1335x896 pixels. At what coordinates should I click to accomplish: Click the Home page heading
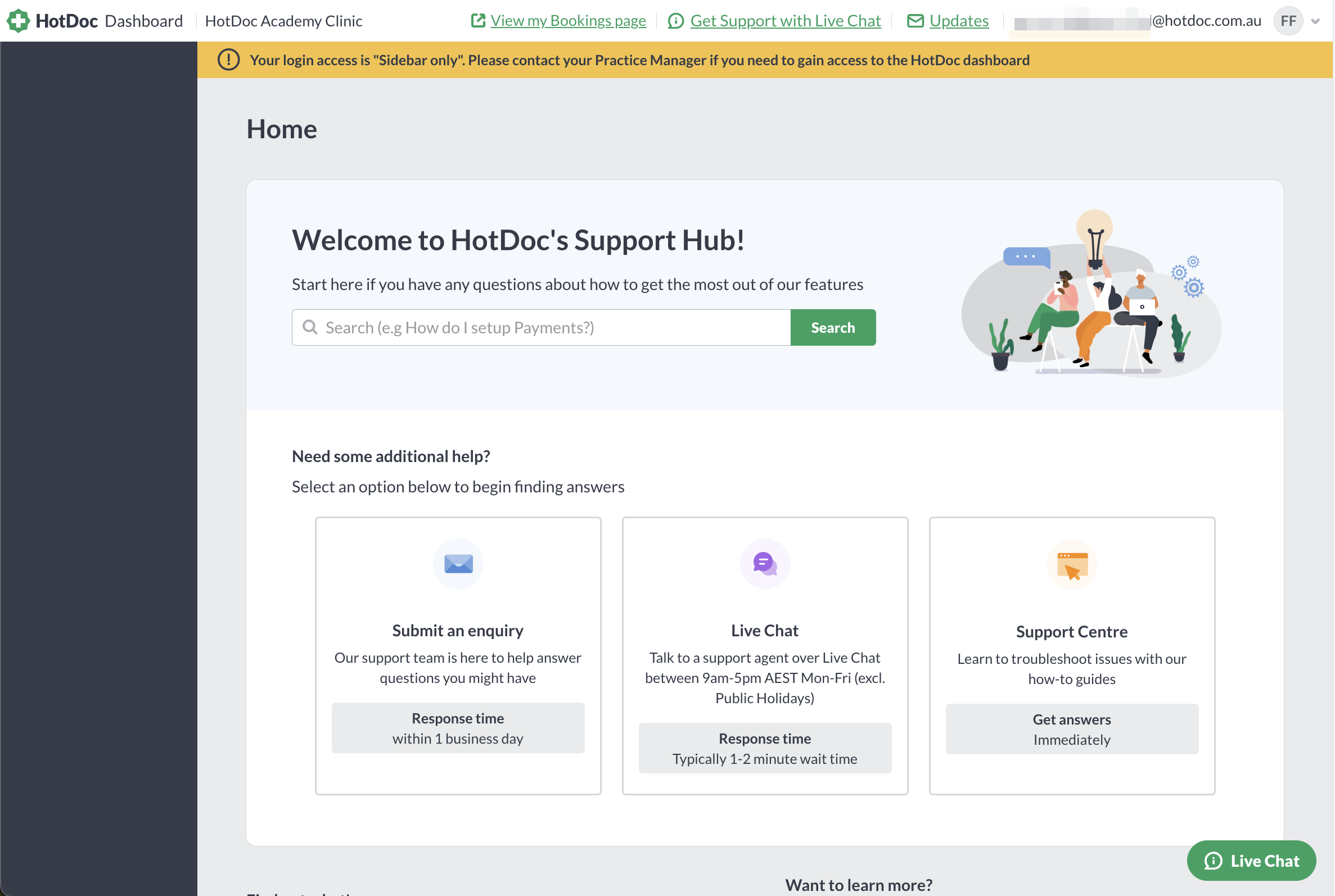click(282, 129)
